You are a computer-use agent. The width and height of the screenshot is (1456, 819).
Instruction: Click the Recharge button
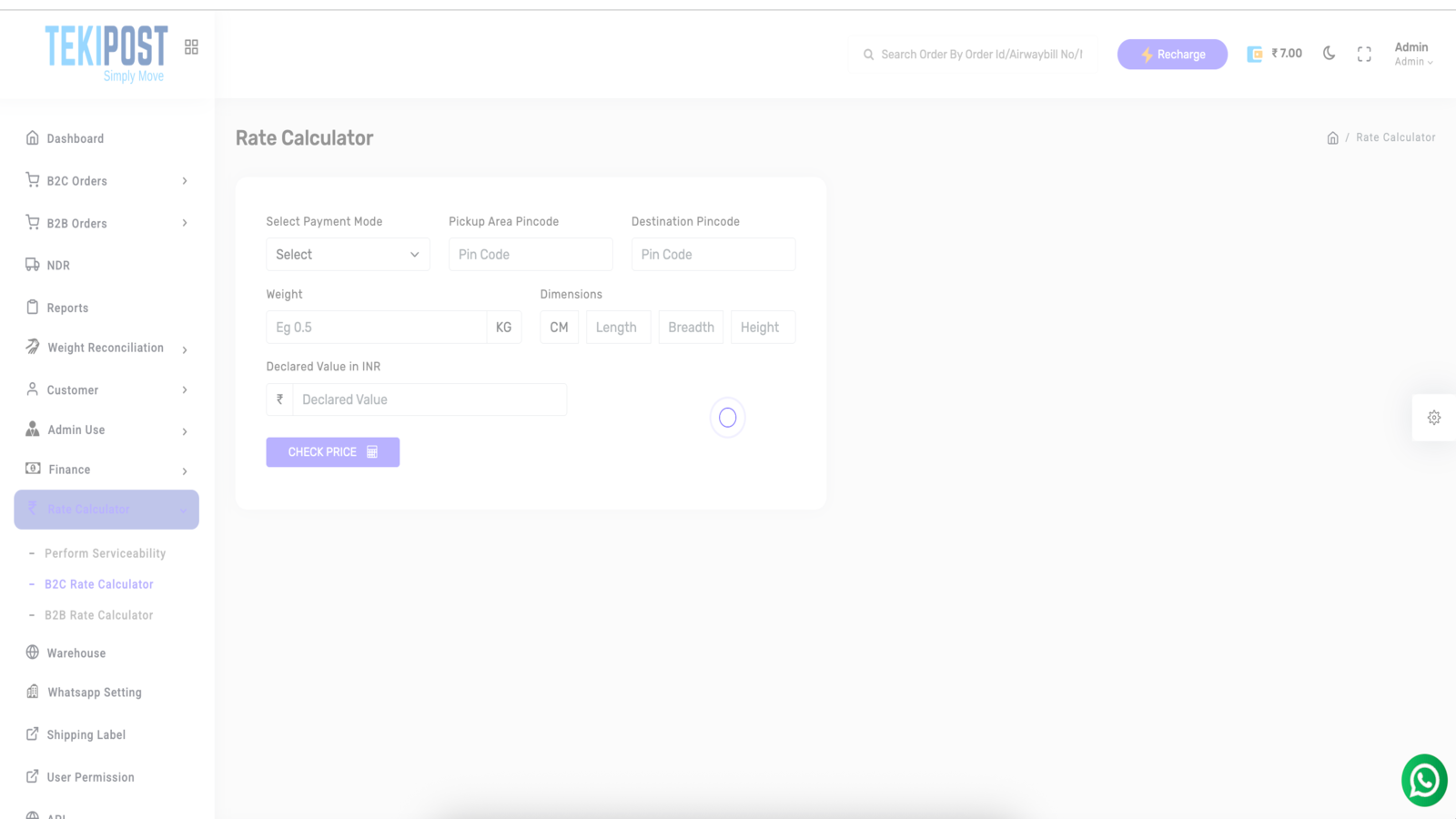tap(1172, 54)
